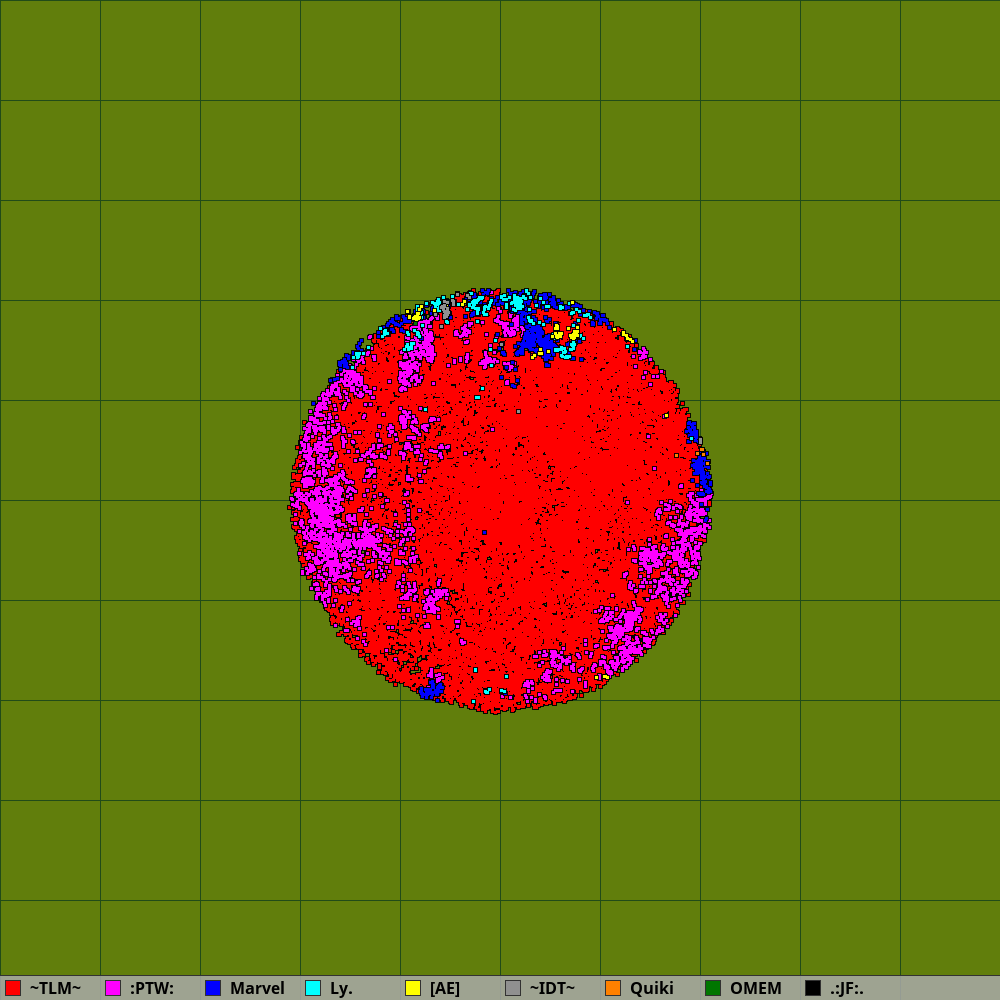The image size is (1000, 1000).
Task: Click the gray ~IDT~ legend swatch
Action: [x=513, y=988]
